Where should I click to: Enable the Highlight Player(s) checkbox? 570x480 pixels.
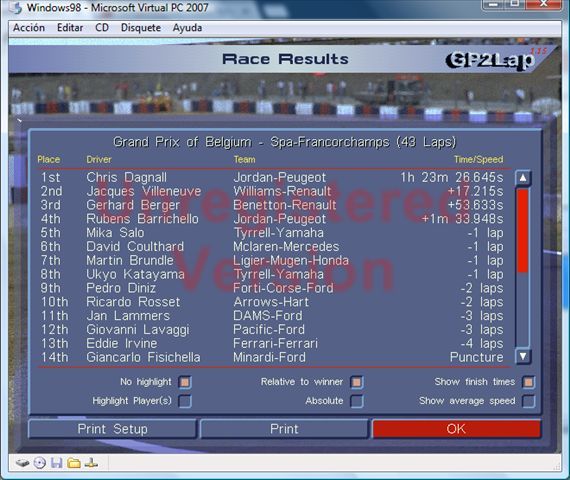(185, 401)
